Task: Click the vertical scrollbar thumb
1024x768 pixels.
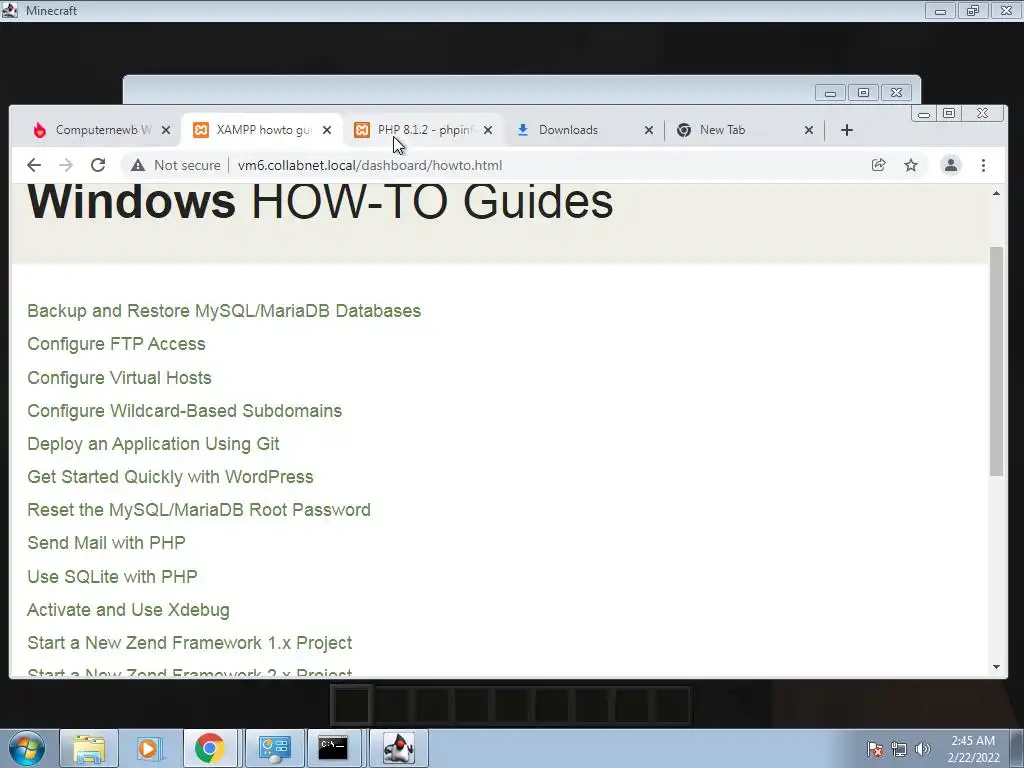Action: (996, 361)
